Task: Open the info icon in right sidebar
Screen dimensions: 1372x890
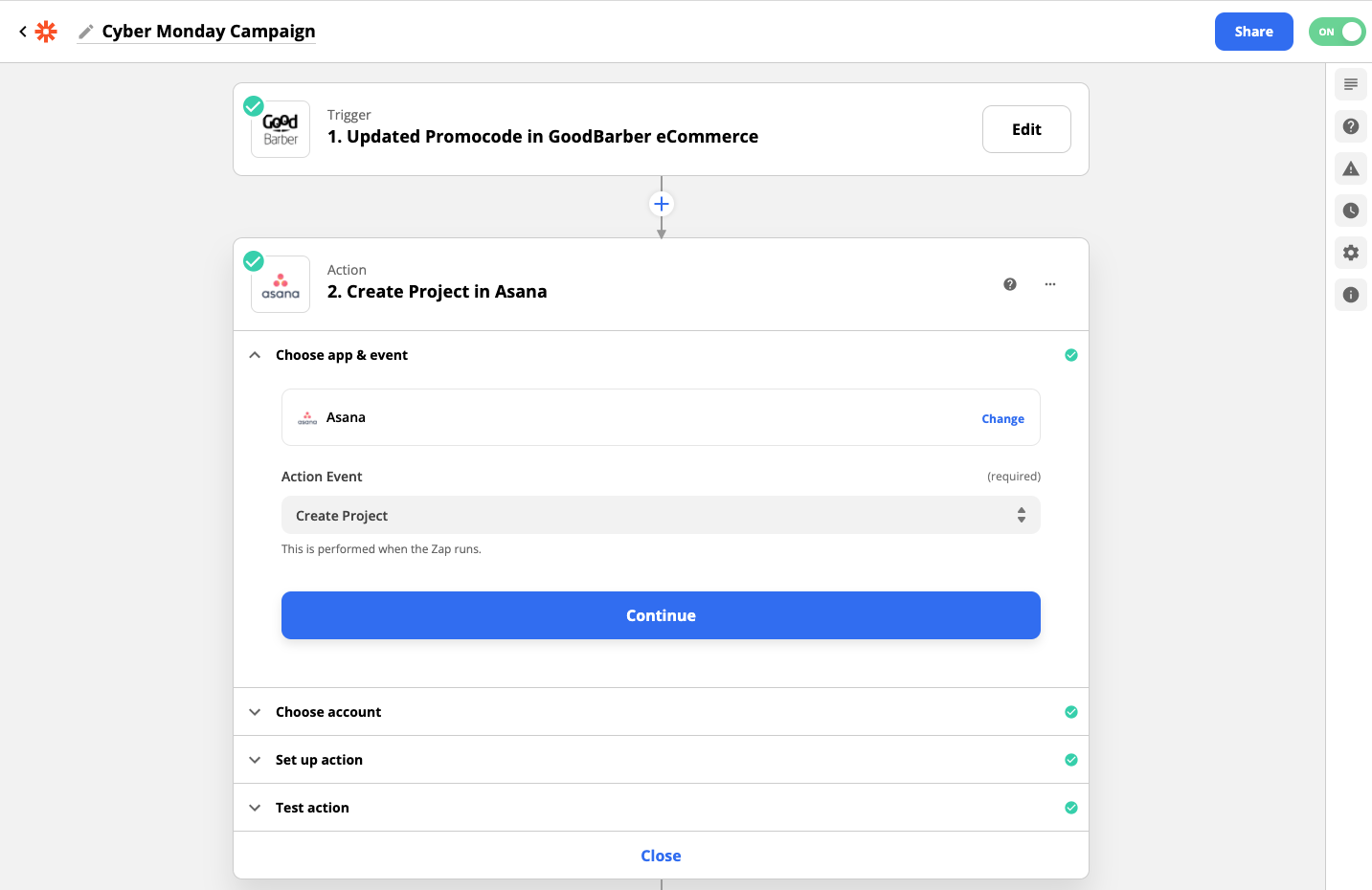Action: click(x=1350, y=295)
